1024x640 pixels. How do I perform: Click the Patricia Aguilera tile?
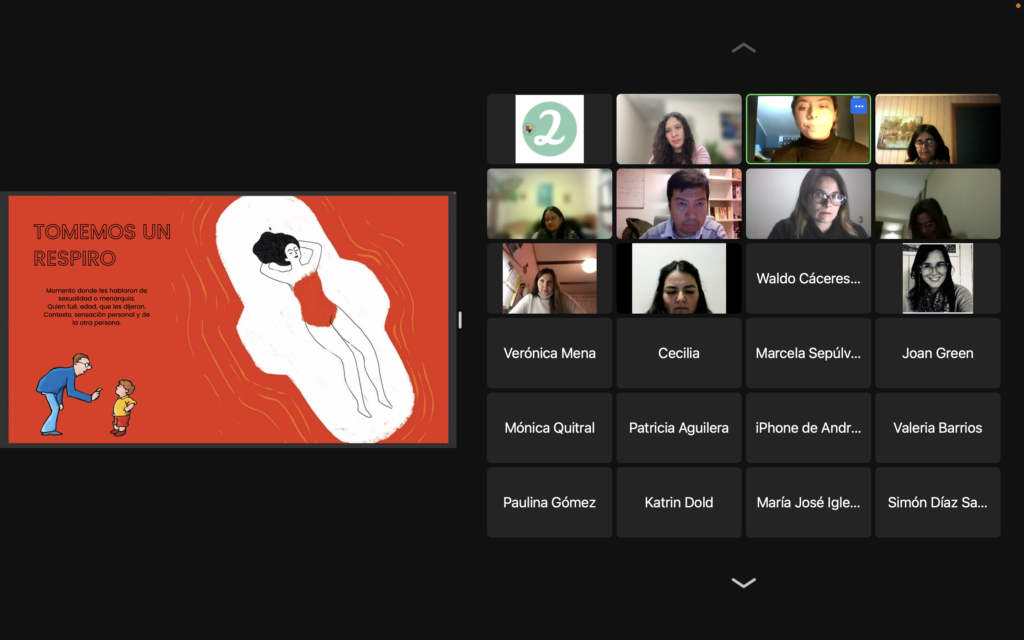(x=679, y=428)
